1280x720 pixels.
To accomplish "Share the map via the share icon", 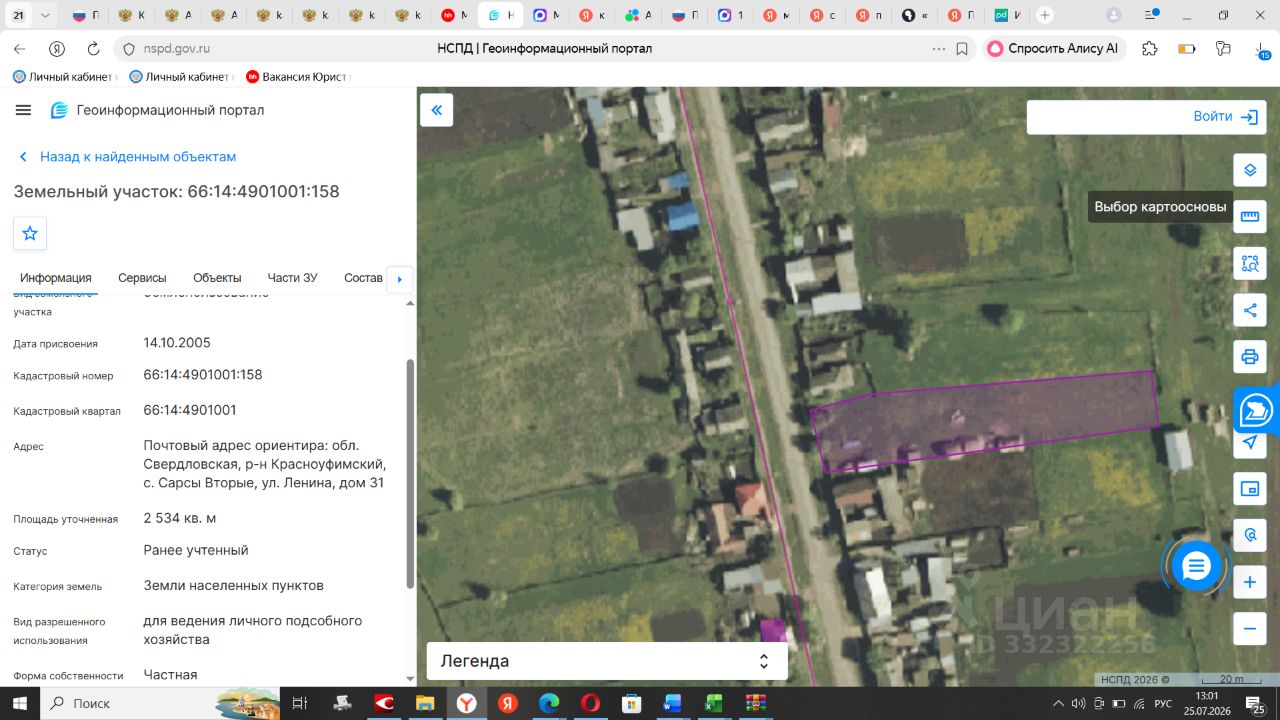I will pyautogui.click(x=1250, y=310).
